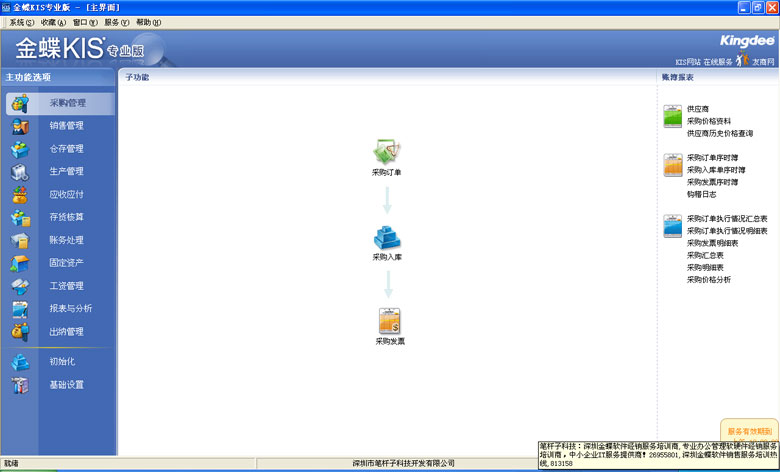Open 采购发票明细表 link
Screen dimensions: 780x472
(x=712, y=243)
